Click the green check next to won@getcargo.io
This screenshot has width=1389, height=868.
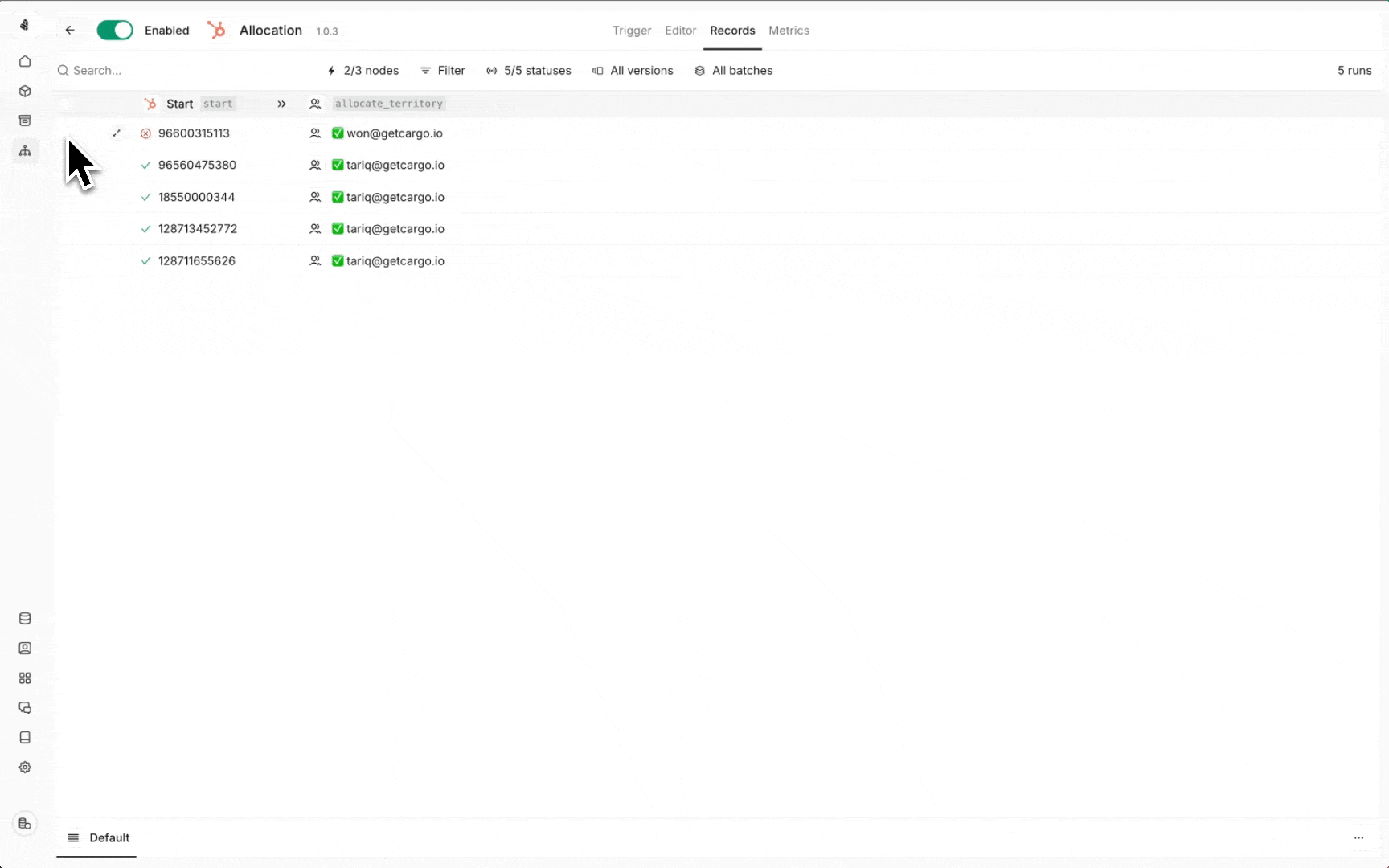tap(338, 133)
